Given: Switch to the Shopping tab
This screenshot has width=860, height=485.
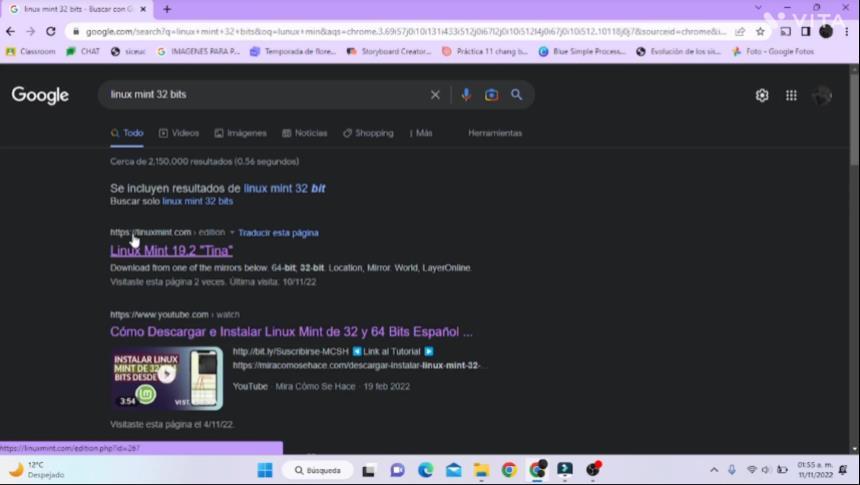Looking at the screenshot, I should pos(368,133).
